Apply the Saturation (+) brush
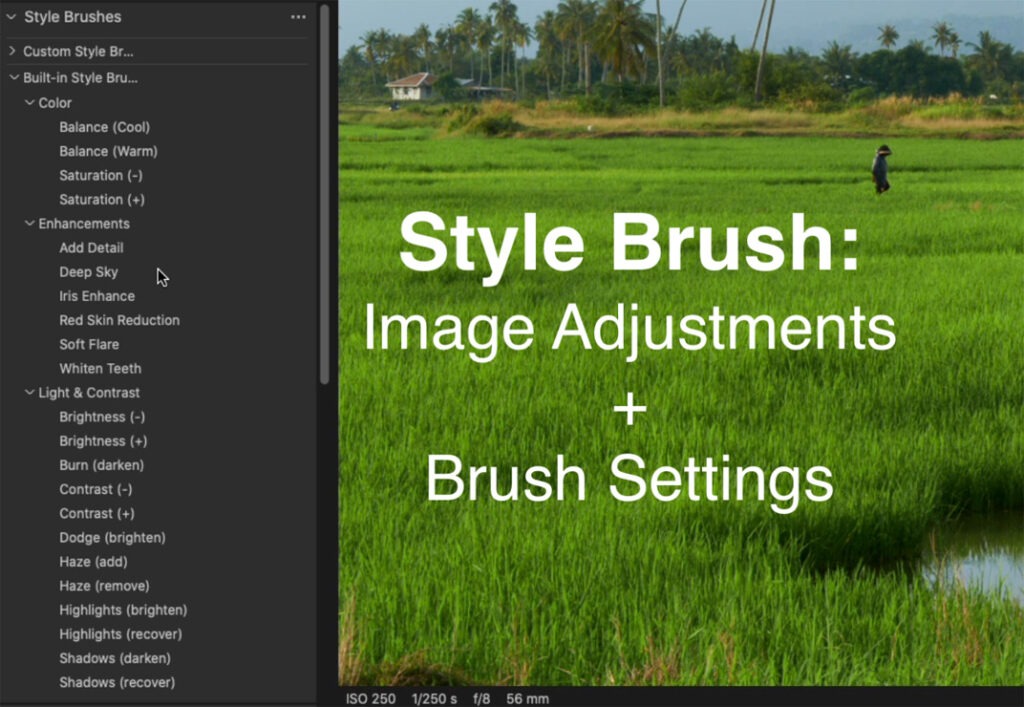Viewport: 1024px width, 707px height. (100, 199)
